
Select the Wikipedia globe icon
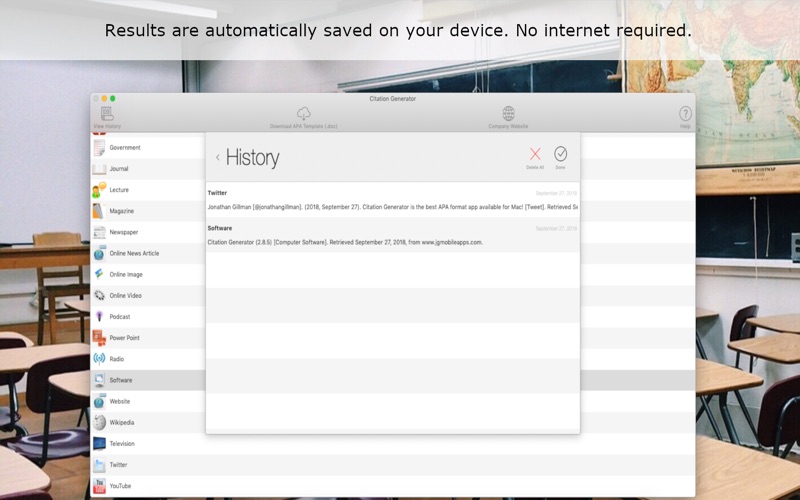coord(99,422)
